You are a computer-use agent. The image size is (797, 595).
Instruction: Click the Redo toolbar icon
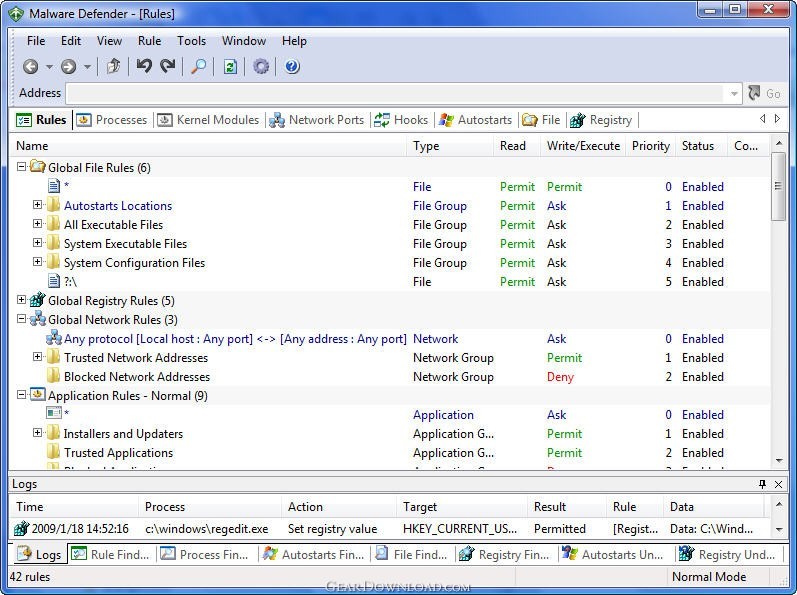click(168, 66)
